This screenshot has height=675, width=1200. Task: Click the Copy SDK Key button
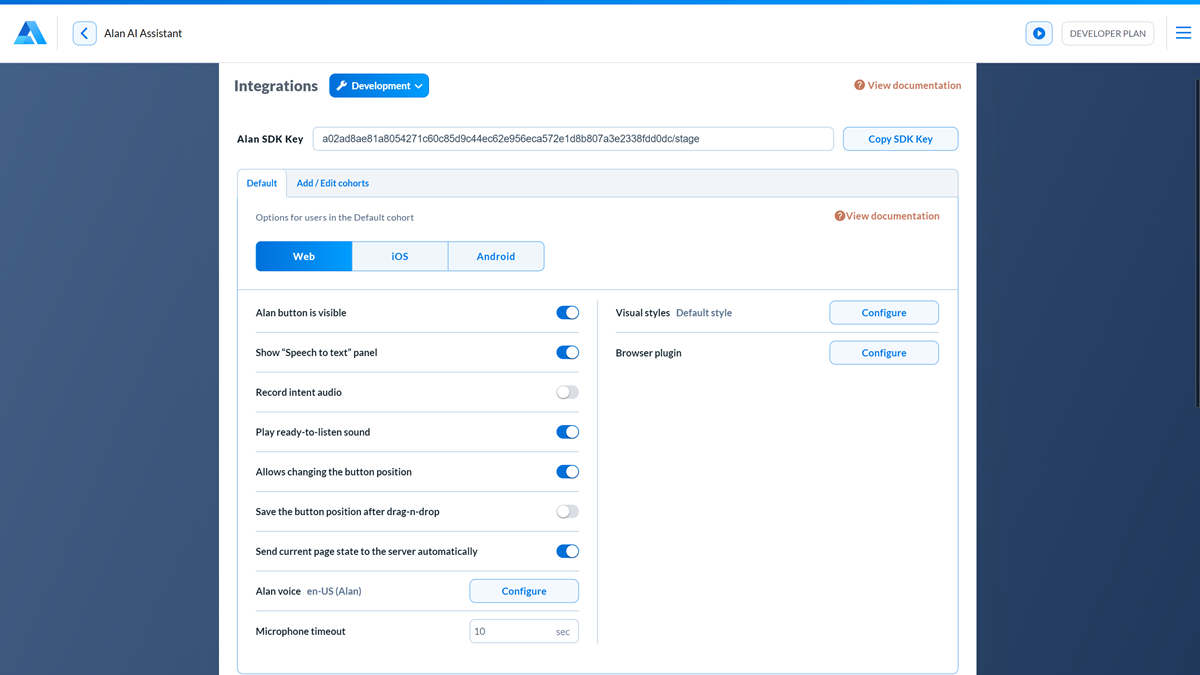coord(900,138)
